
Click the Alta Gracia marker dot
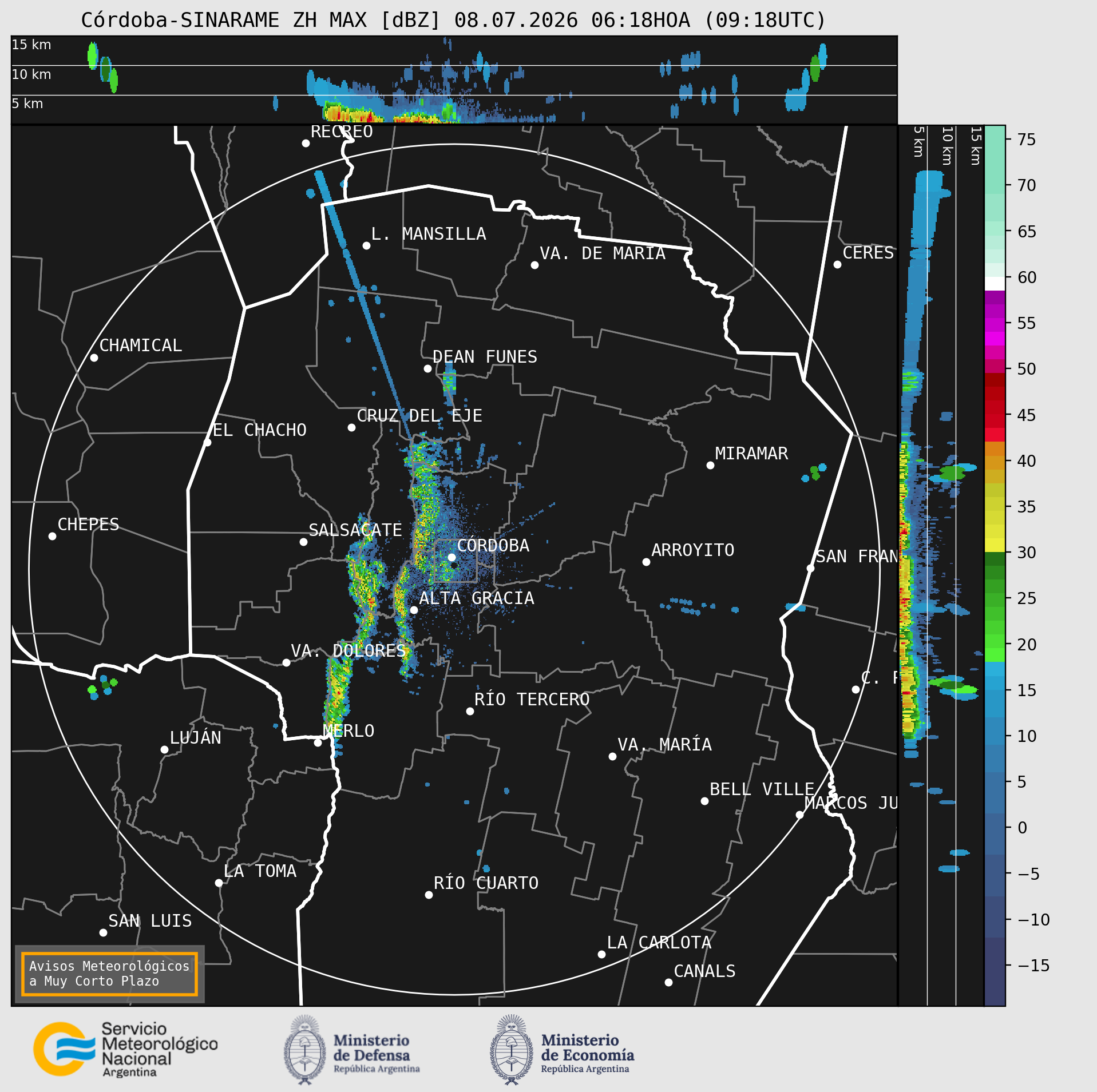(414, 610)
